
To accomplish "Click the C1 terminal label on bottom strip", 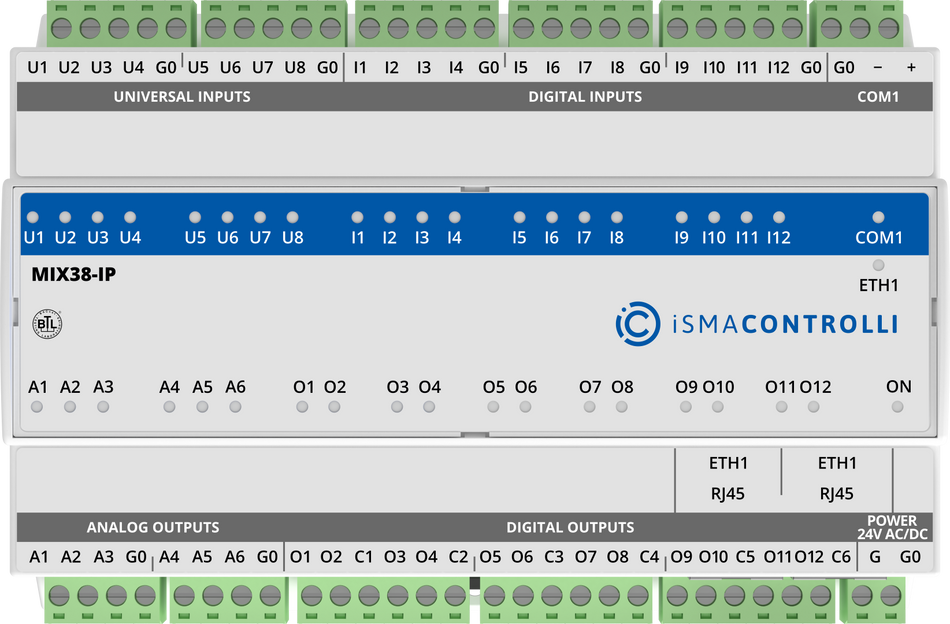I will point(364,557).
